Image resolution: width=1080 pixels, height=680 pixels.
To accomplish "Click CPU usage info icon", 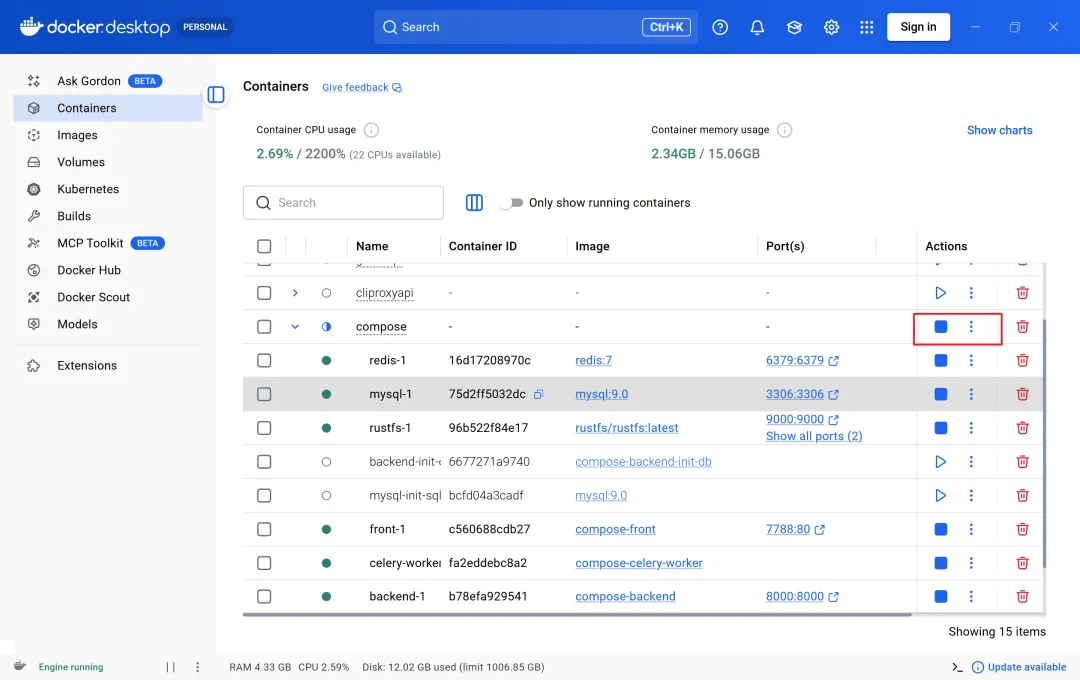I will tap(371, 130).
